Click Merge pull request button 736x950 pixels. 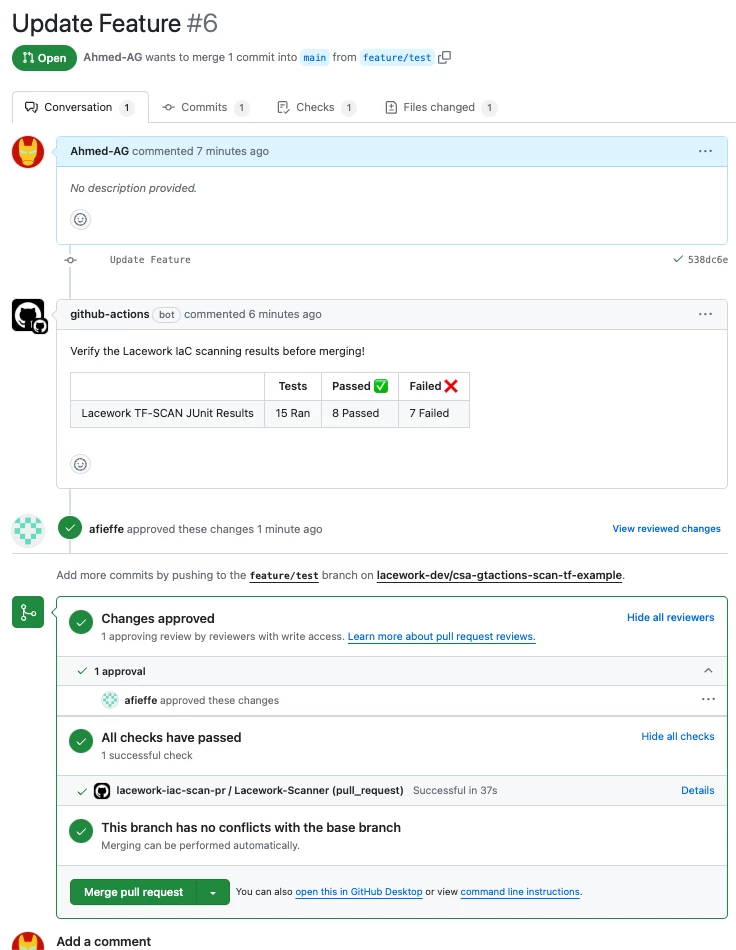click(133, 892)
